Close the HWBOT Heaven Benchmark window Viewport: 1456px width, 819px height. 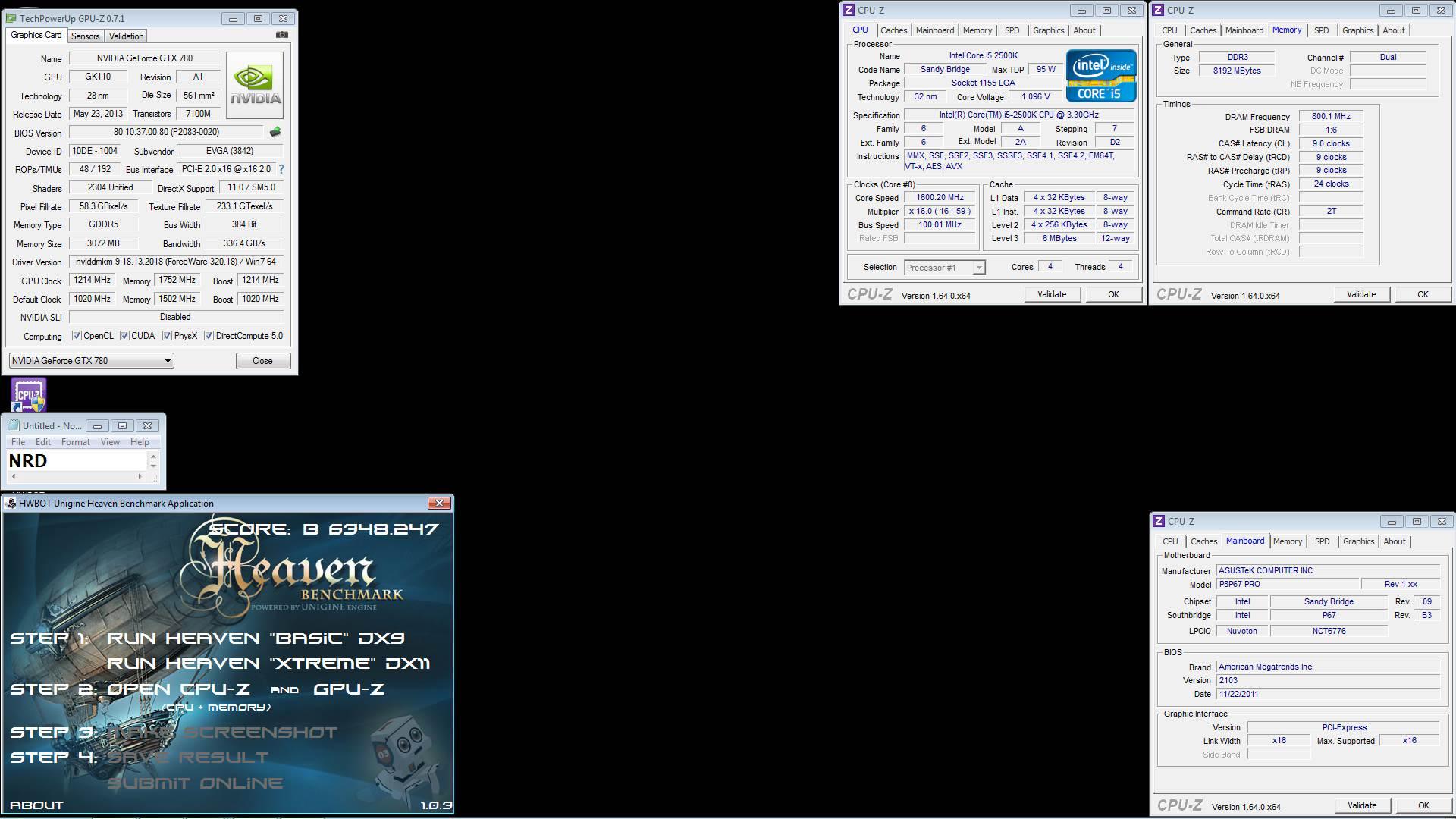point(439,503)
